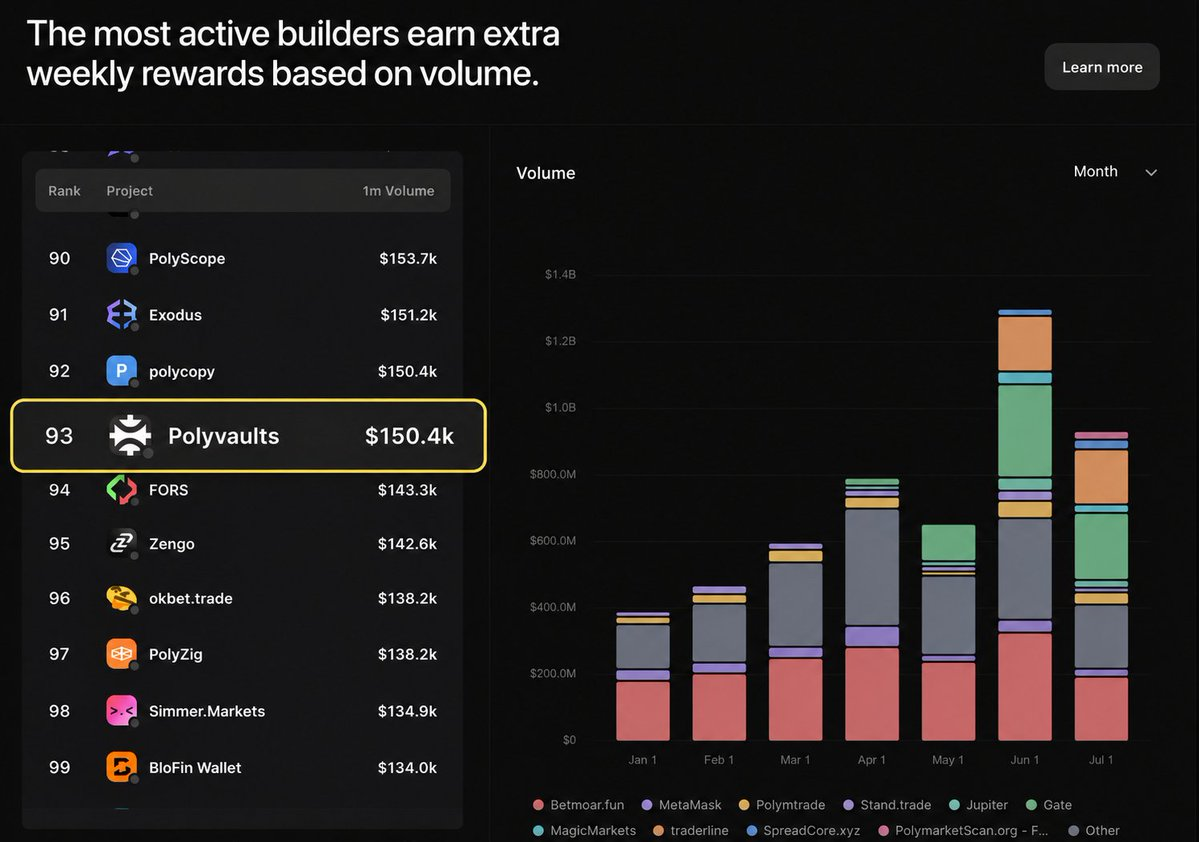Toggle Jupiter legend dot

coord(954,805)
